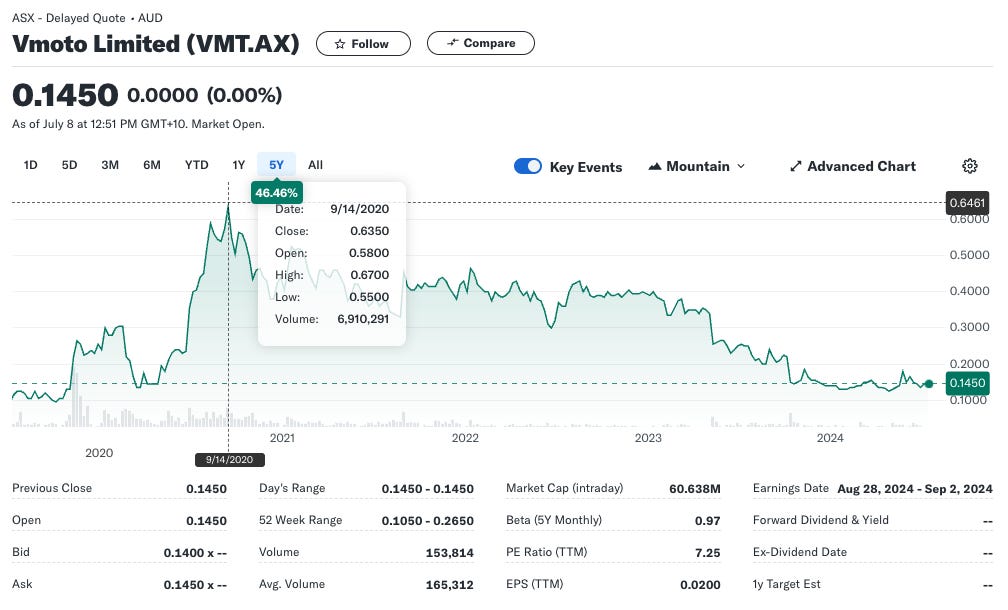Click the 2021 year label on axis
This screenshot has width=1008, height=610.
[x=282, y=438]
